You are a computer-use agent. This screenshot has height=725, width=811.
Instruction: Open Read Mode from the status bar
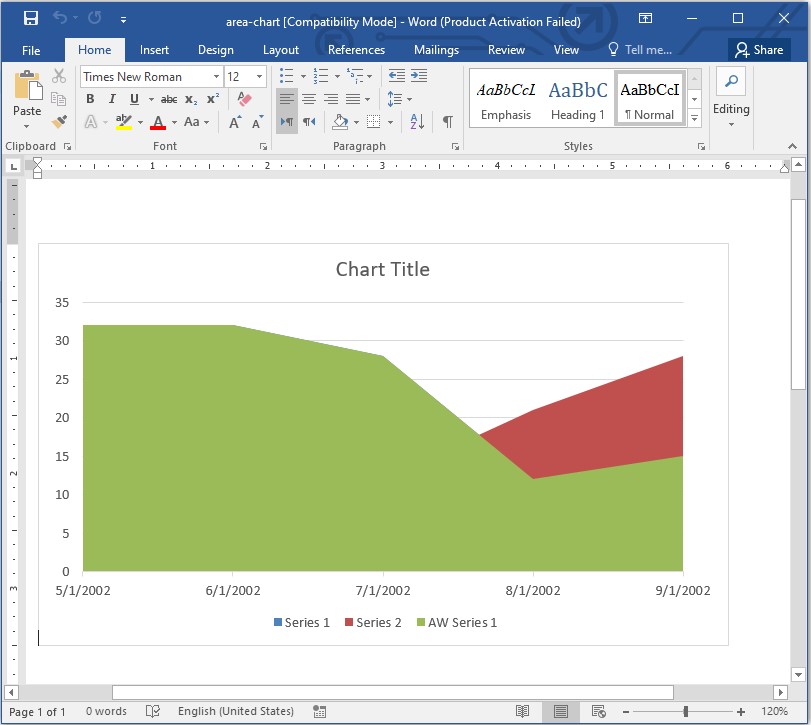tap(523, 711)
